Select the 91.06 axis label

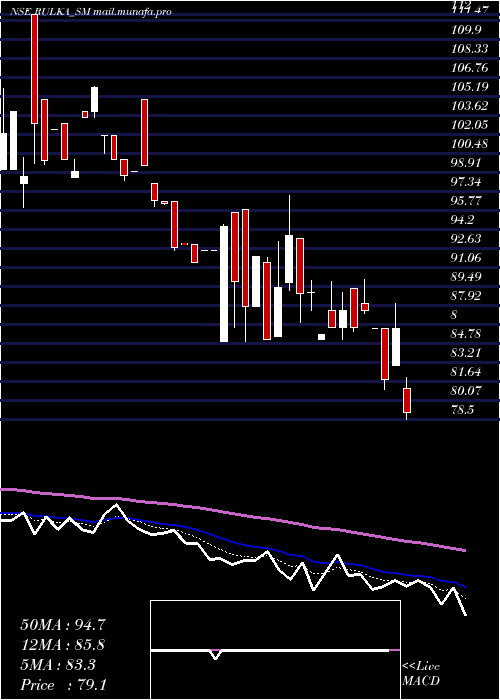tap(466, 258)
